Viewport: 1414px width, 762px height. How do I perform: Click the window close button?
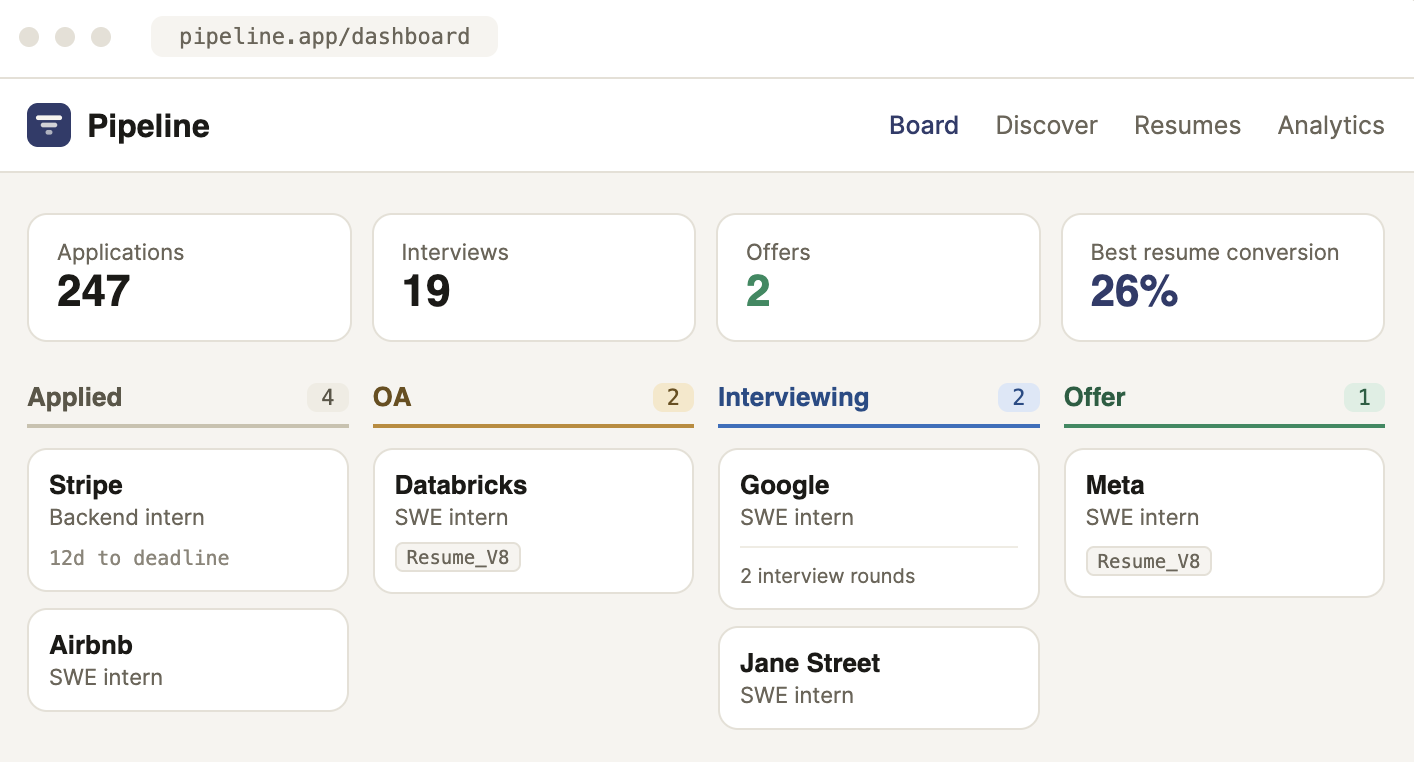(x=29, y=37)
